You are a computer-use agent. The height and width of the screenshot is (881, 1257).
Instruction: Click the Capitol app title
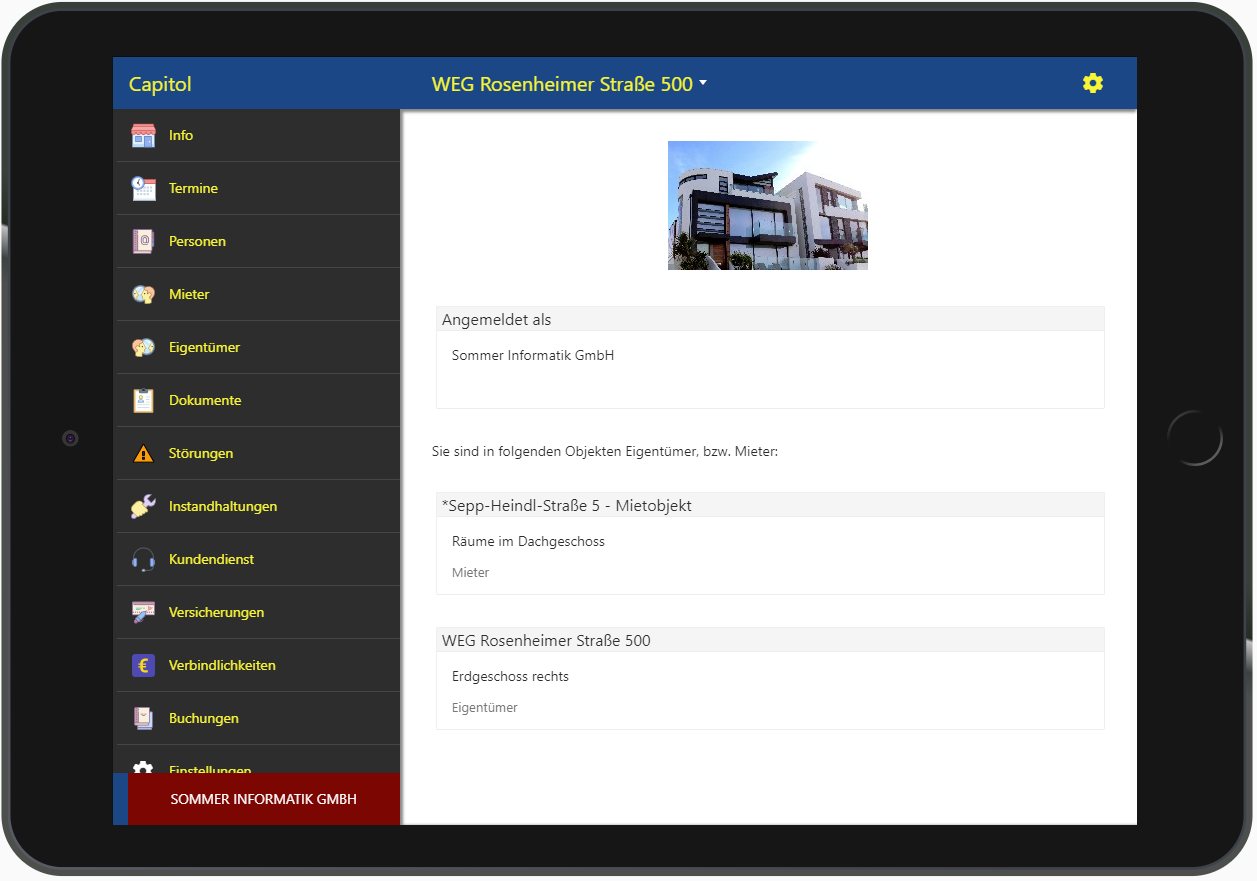pyautogui.click(x=160, y=85)
